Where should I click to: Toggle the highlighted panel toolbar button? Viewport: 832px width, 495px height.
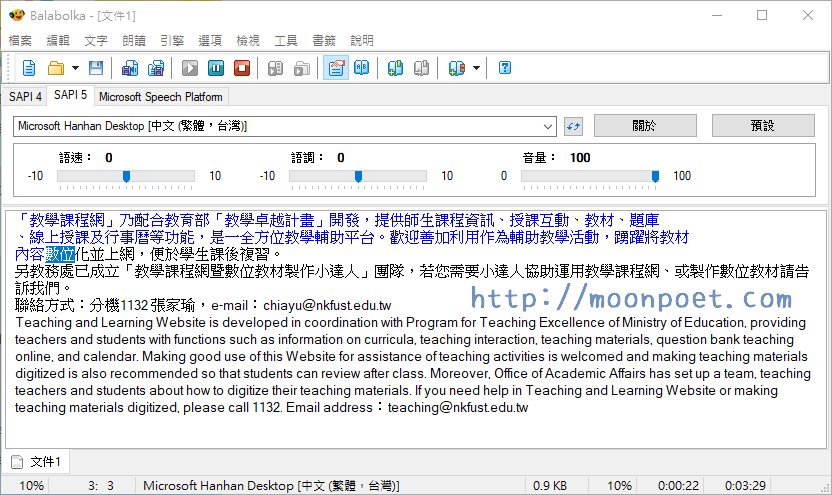[x=336, y=68]
